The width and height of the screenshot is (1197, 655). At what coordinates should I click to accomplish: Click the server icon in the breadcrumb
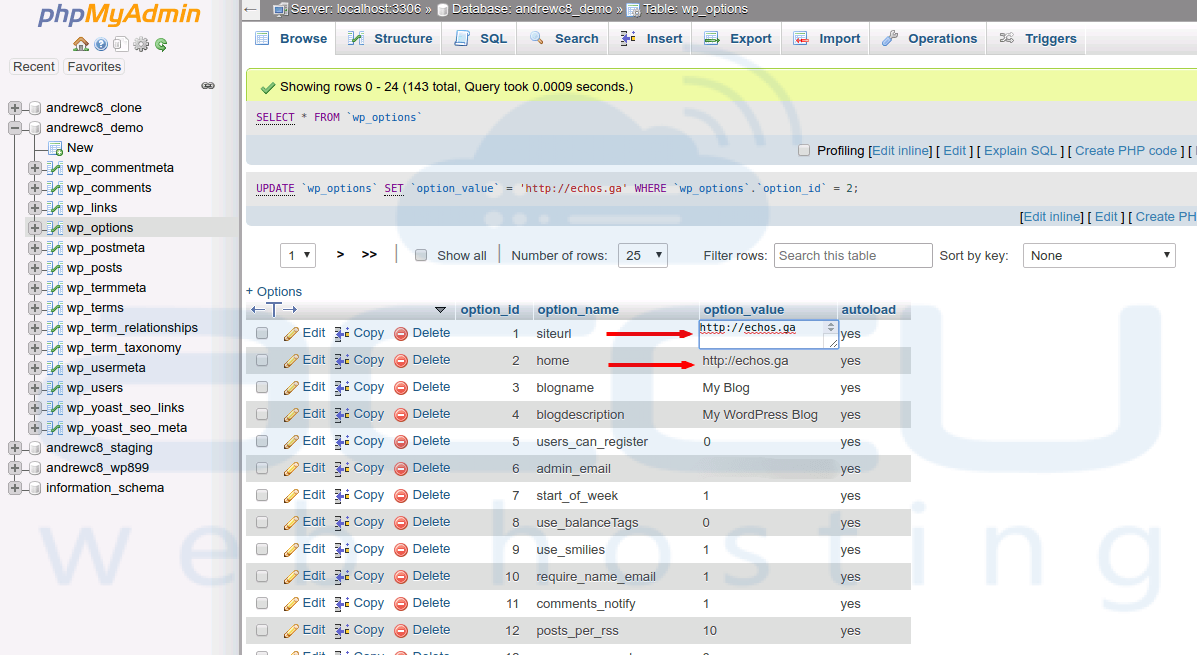click(280, 9)
